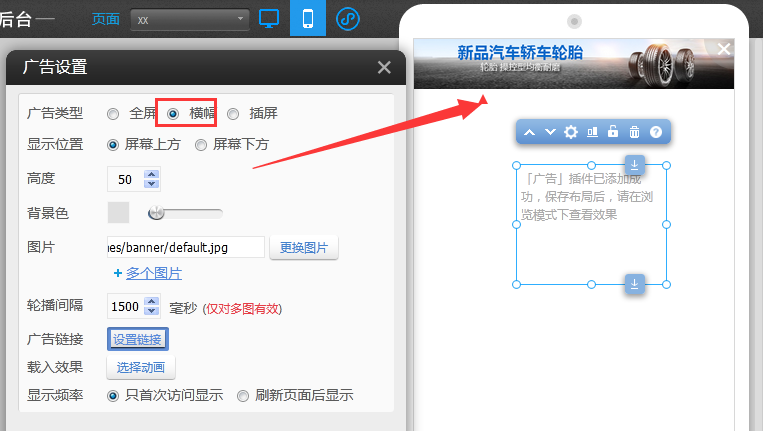Select 插屏 ad type radio button
This screenshot has height=431, width=763.
233,114
